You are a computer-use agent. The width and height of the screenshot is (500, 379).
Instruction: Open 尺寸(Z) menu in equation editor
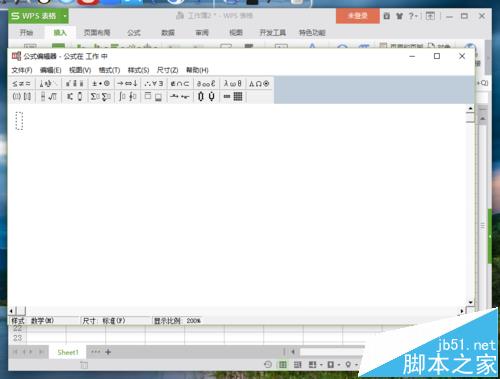click(x=167, y=70)
